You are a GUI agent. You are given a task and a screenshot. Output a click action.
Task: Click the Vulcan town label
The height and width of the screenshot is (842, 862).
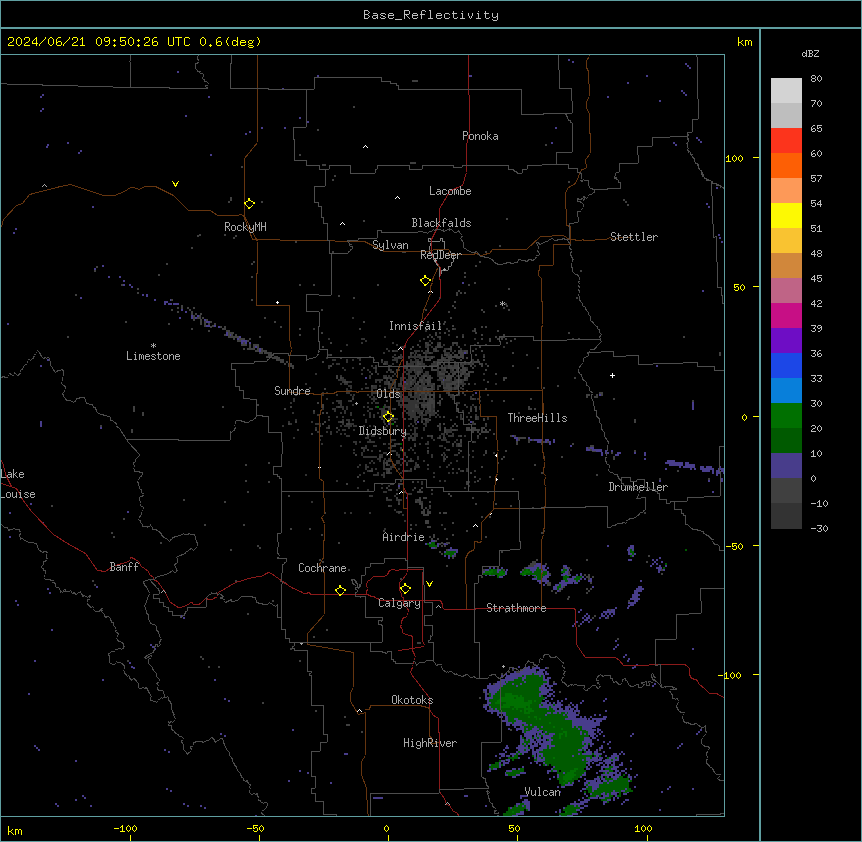point(543,792)
